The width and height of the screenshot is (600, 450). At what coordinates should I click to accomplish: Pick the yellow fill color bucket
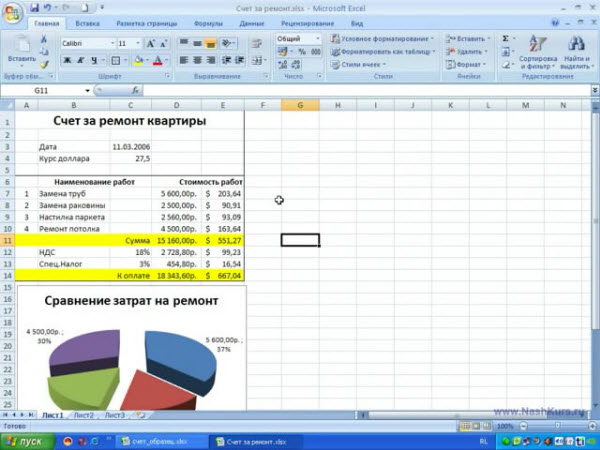pyautogui.click(x=138, y=60)
